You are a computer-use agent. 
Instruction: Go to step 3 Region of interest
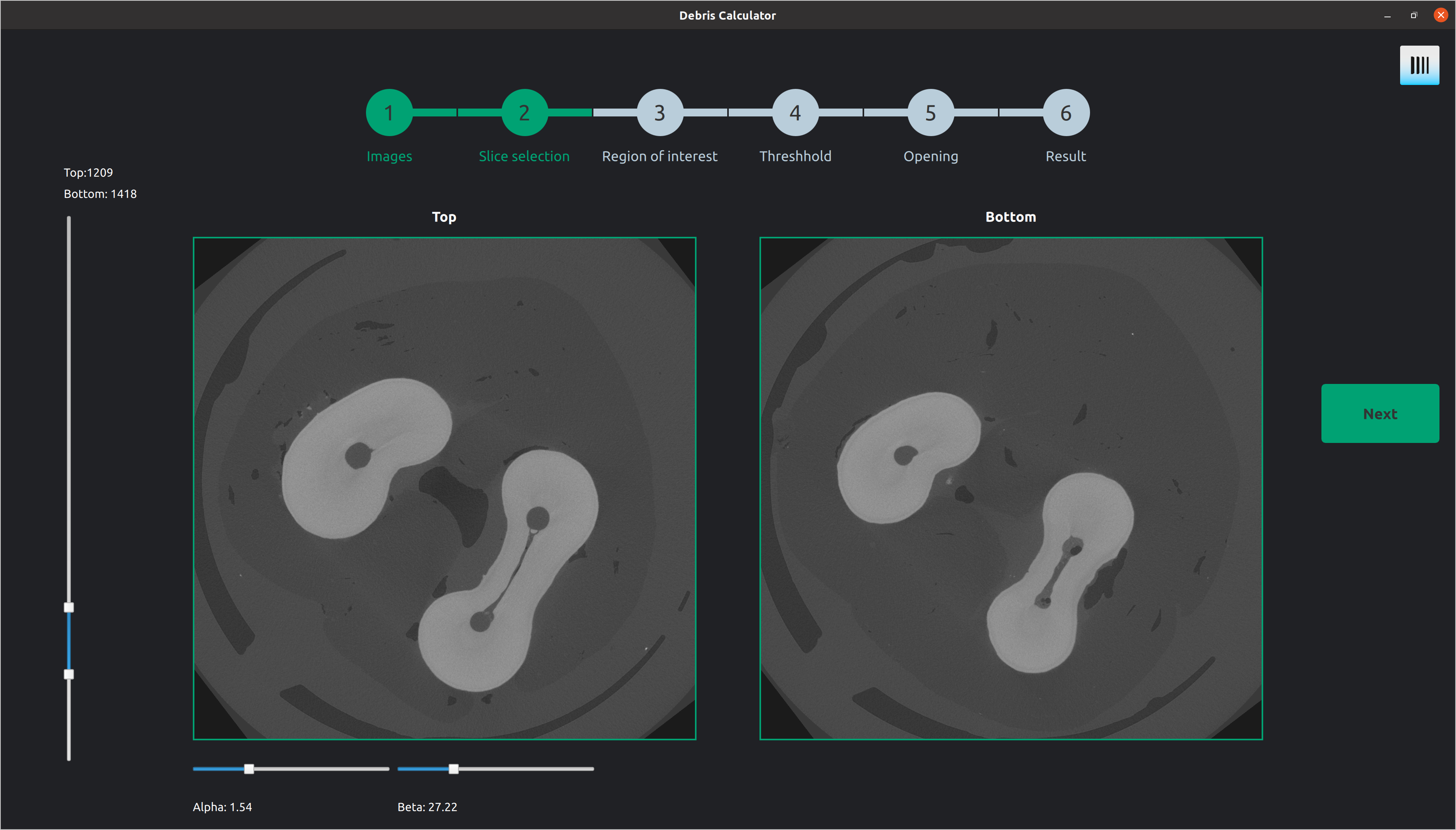pos(660,113)
